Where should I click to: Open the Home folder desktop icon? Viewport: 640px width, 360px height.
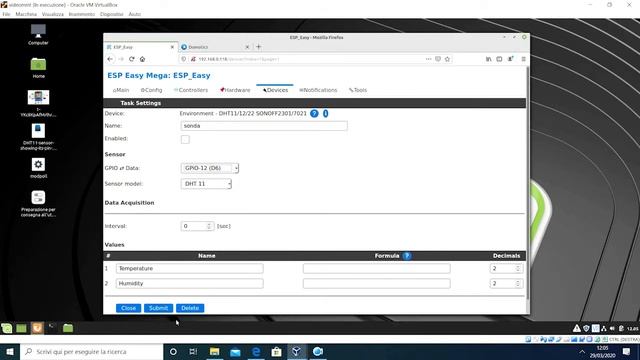(x=38, y=68)
